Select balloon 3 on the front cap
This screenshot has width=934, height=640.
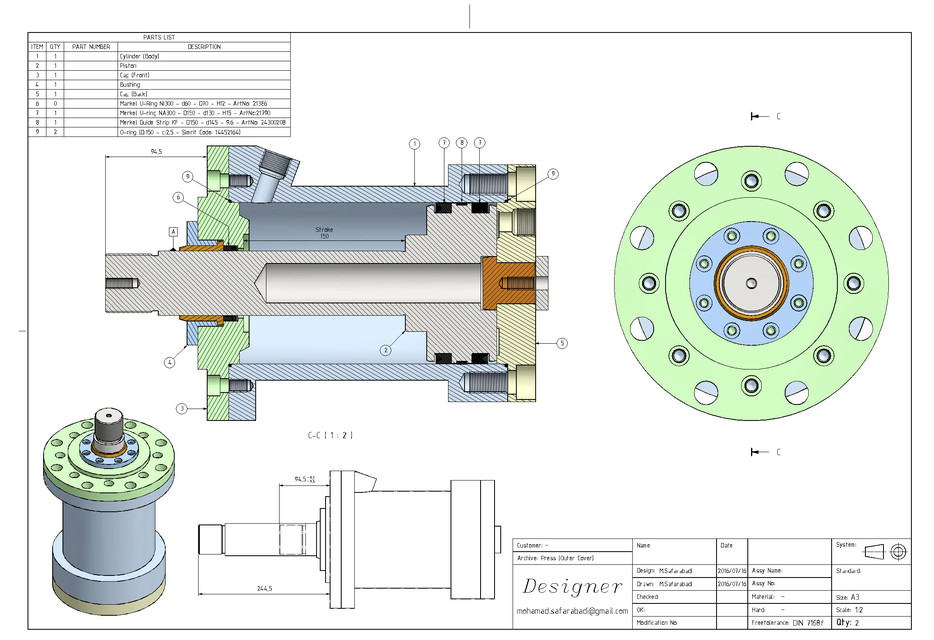click(x=181, y=408)
